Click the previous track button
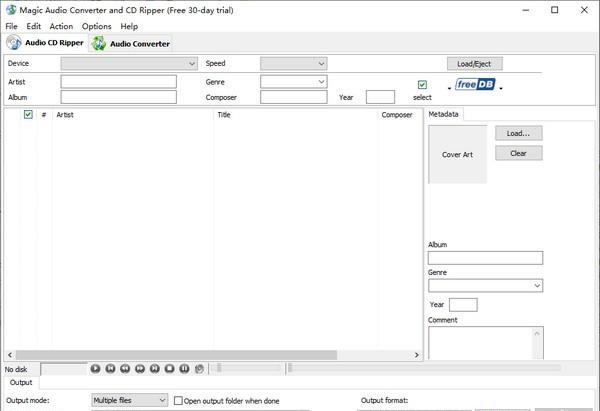Viewport: 600px width, 411px height. 110,369
